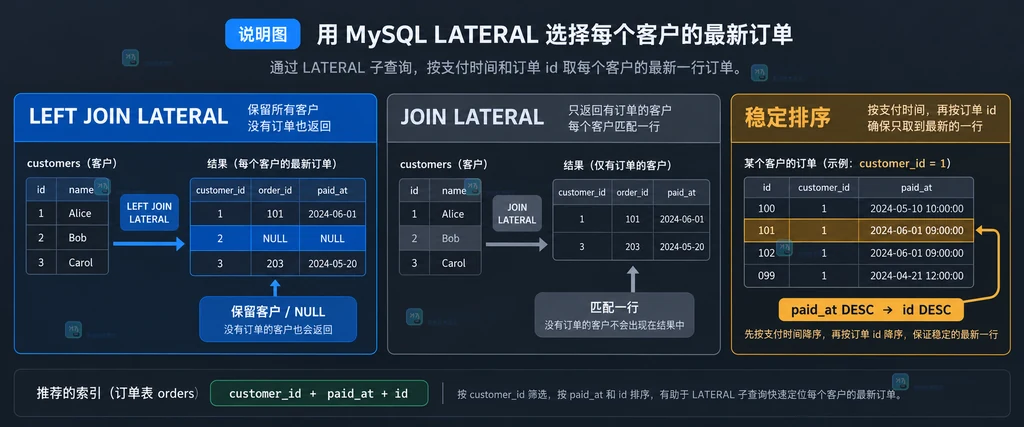Click Carol in the left panel customers table
The height and width of the screenshot is (427, 1024).
80,262
